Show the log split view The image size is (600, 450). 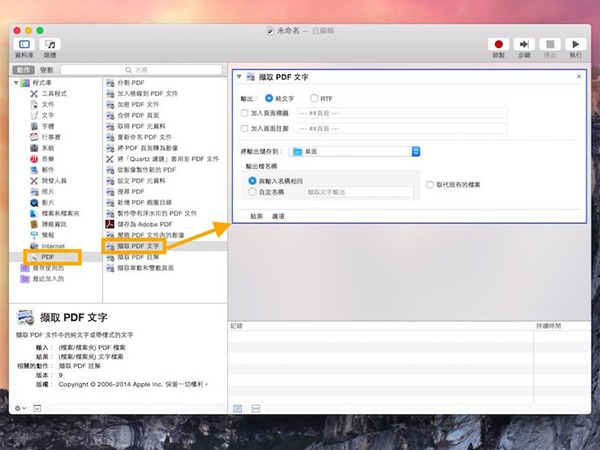(x=256, y=408)
